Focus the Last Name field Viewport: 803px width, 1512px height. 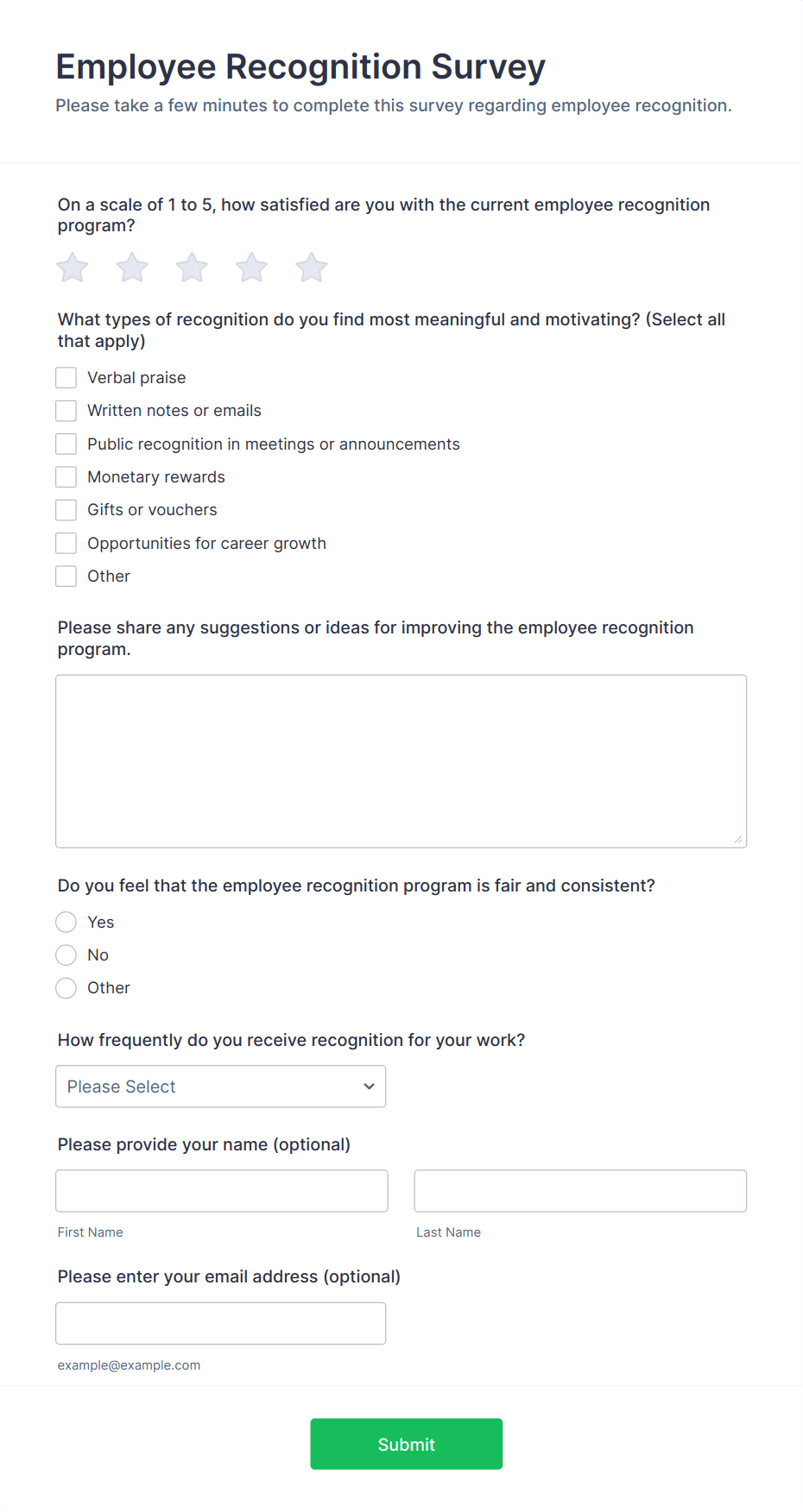click(580, 1191)
